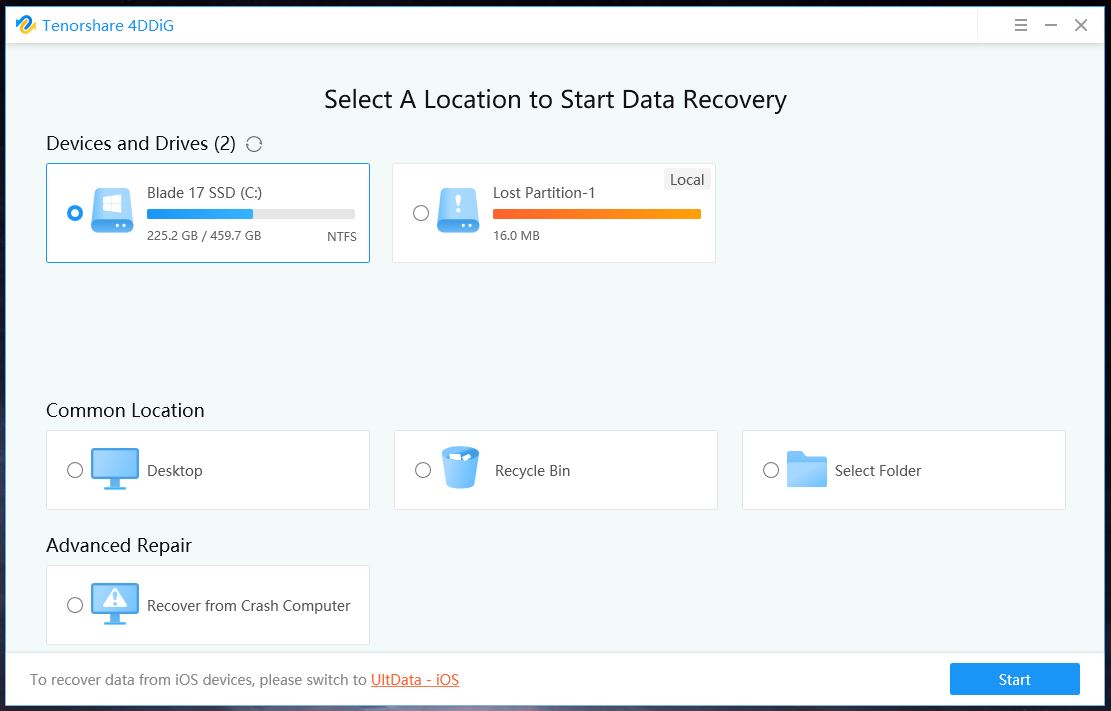Click the Lost Partition-1 orange usage bar
The width and height of the screenshot is (1111, 711).
(x=596, y=214)
